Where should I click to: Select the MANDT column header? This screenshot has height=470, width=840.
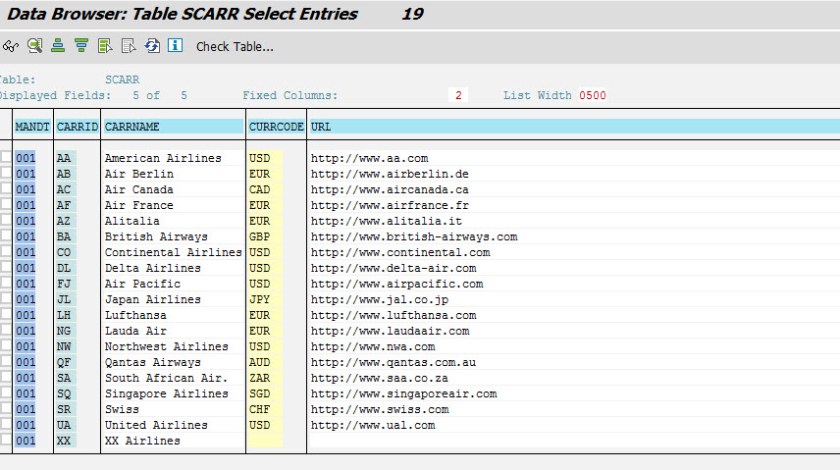click(32, 126)
